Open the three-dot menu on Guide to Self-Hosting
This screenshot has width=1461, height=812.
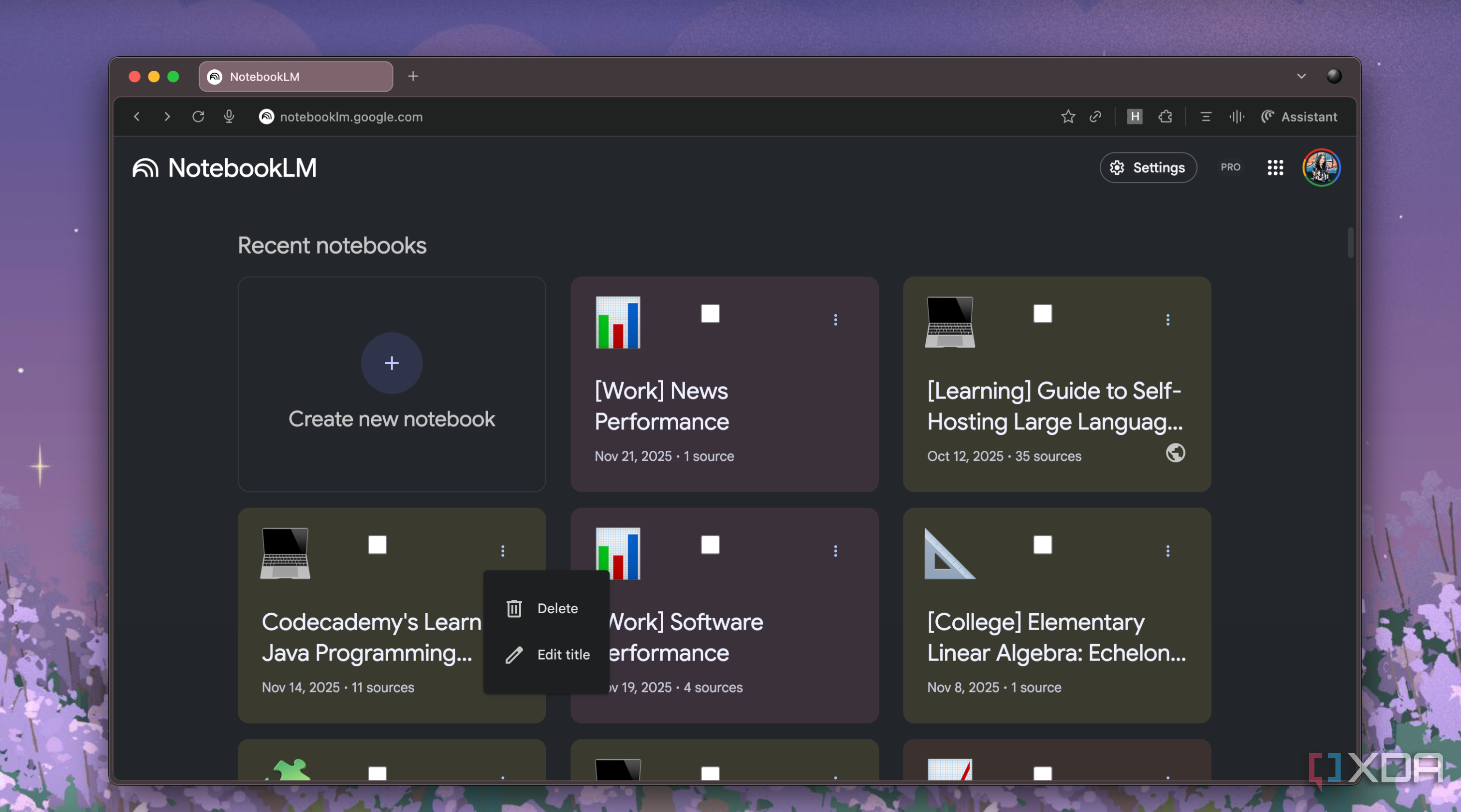pyautogui.click(x=1167, y=320)
